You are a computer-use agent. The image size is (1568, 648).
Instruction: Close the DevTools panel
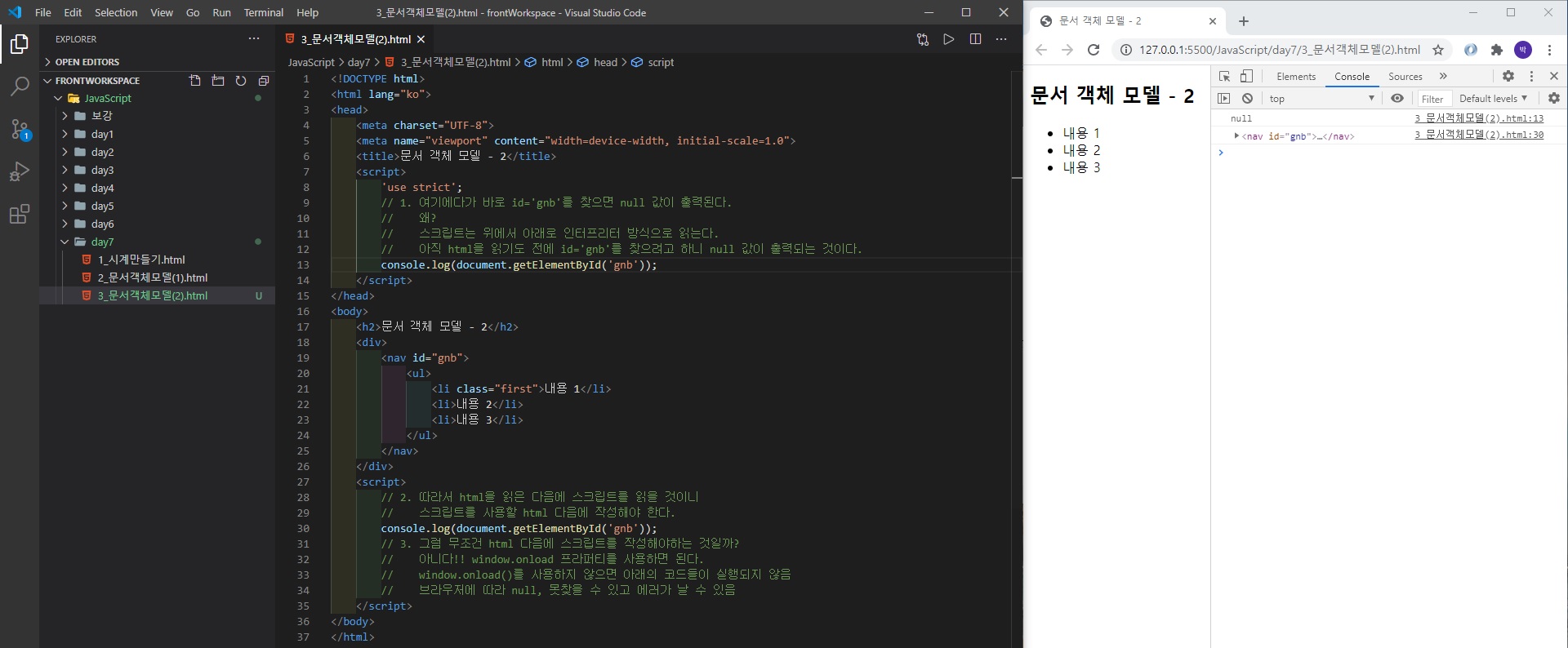[1554, 76]
